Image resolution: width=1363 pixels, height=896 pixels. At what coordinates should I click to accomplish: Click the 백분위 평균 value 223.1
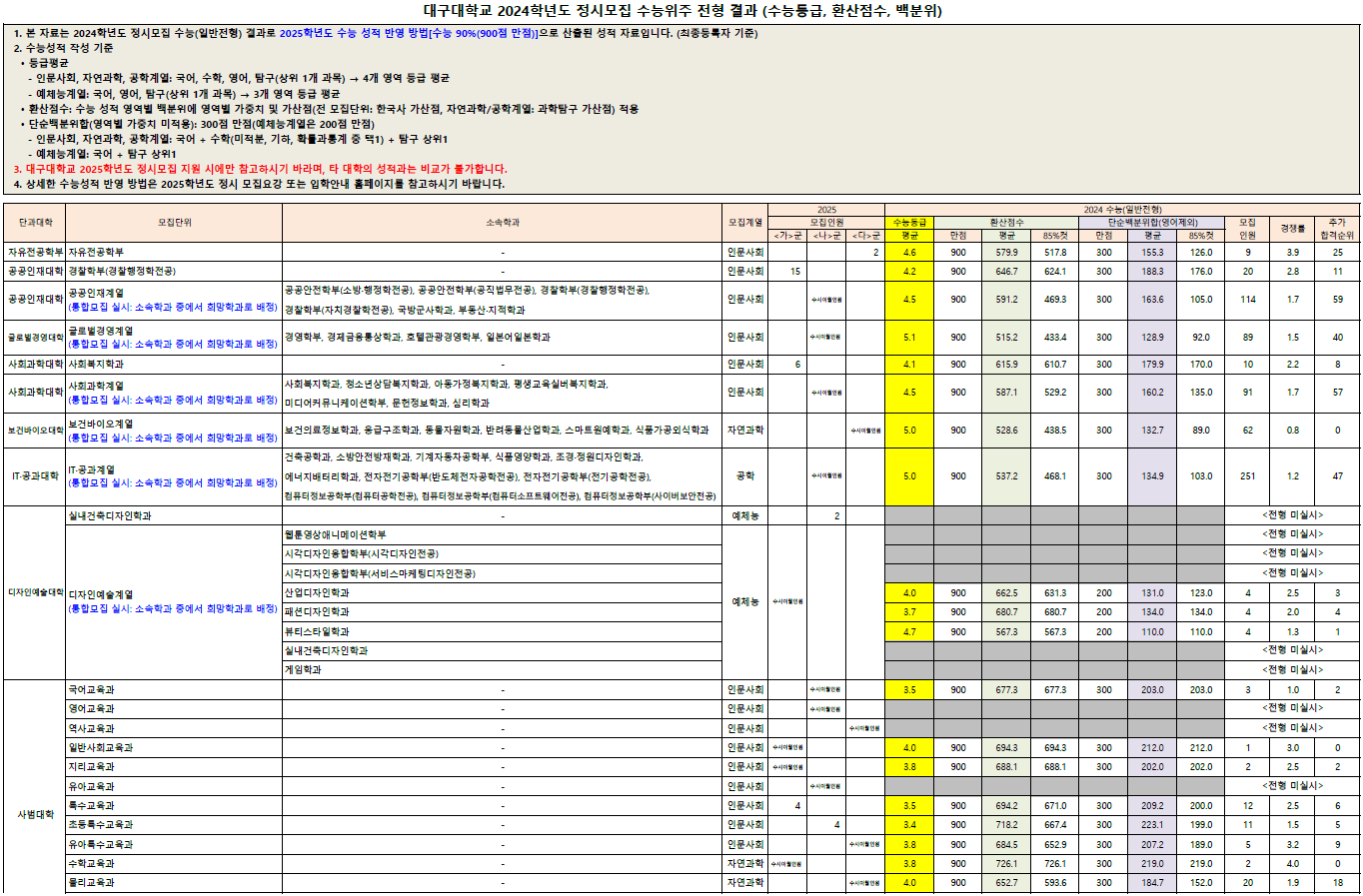point(1152,825)
